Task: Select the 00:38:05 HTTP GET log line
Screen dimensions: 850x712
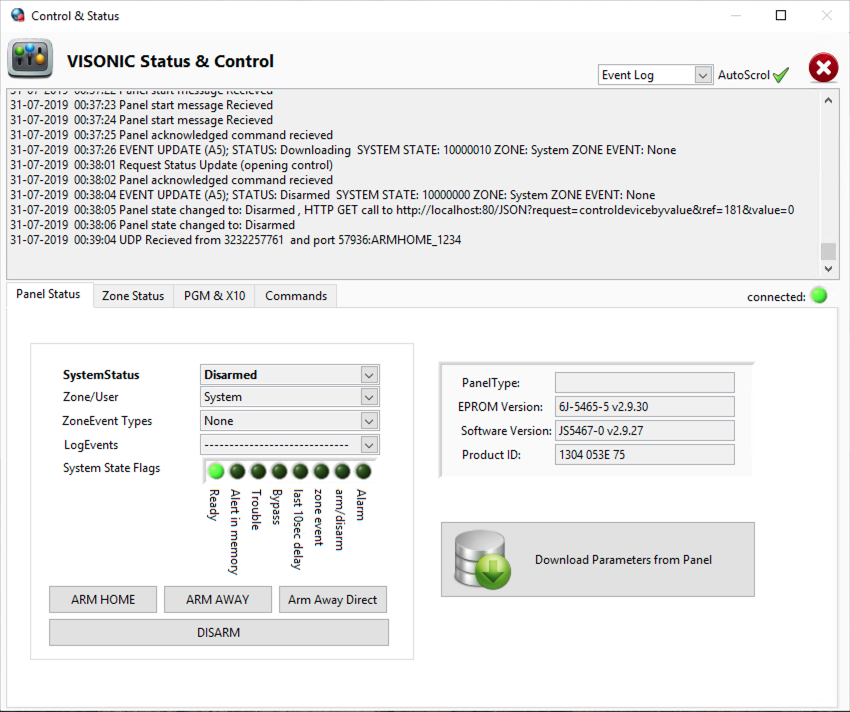Action: tap(402, 210)
